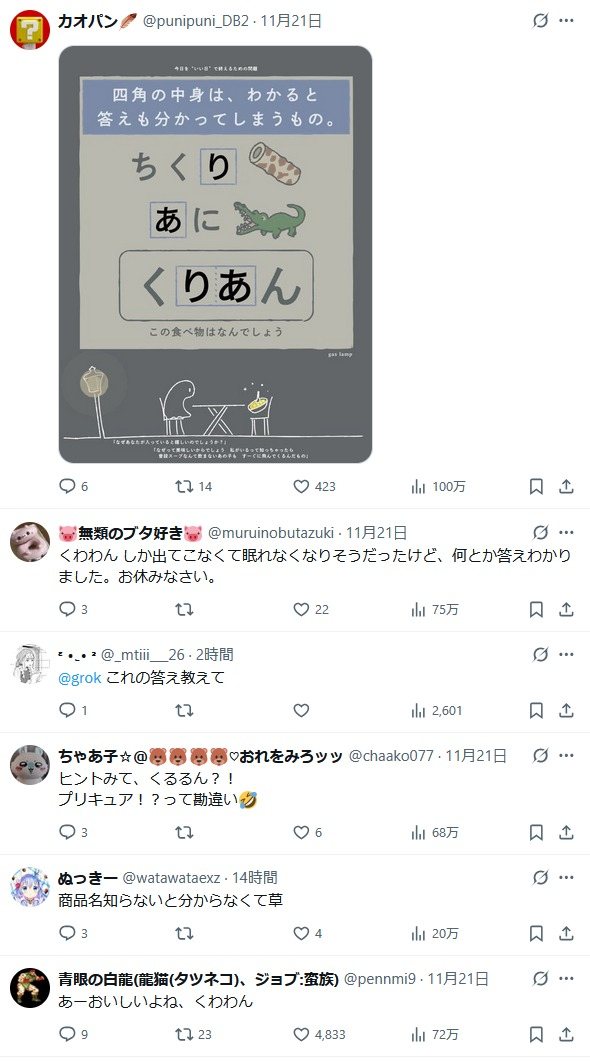Open 青眼の白龍's profile avatar
The image size is (590, 1061).
click(30, 988)
